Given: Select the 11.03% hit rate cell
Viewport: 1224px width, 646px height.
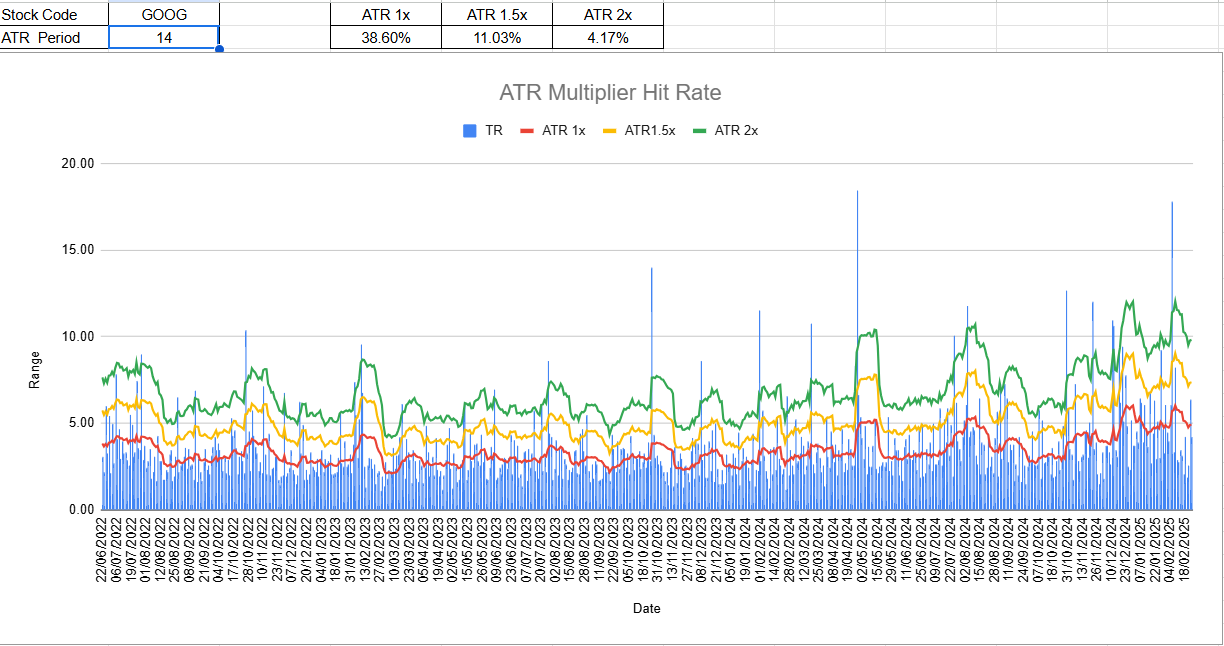Looking at the screenshot, I should (x=497, y=38).
